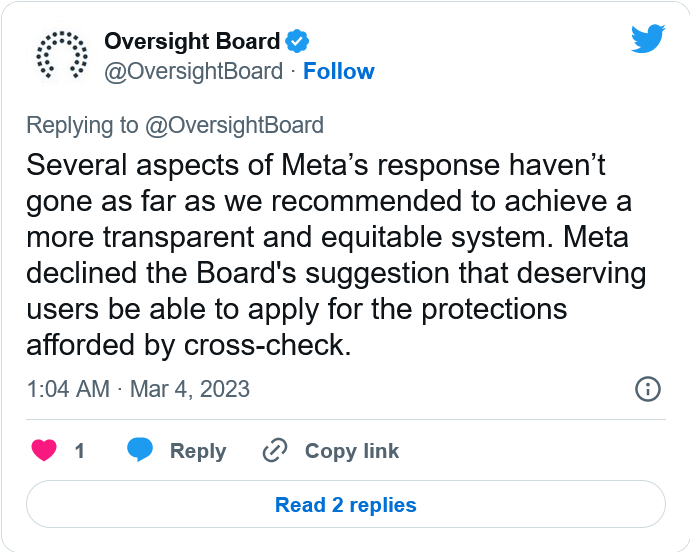Open @OversightBoard in Replying to line

[x=235, y=125]
